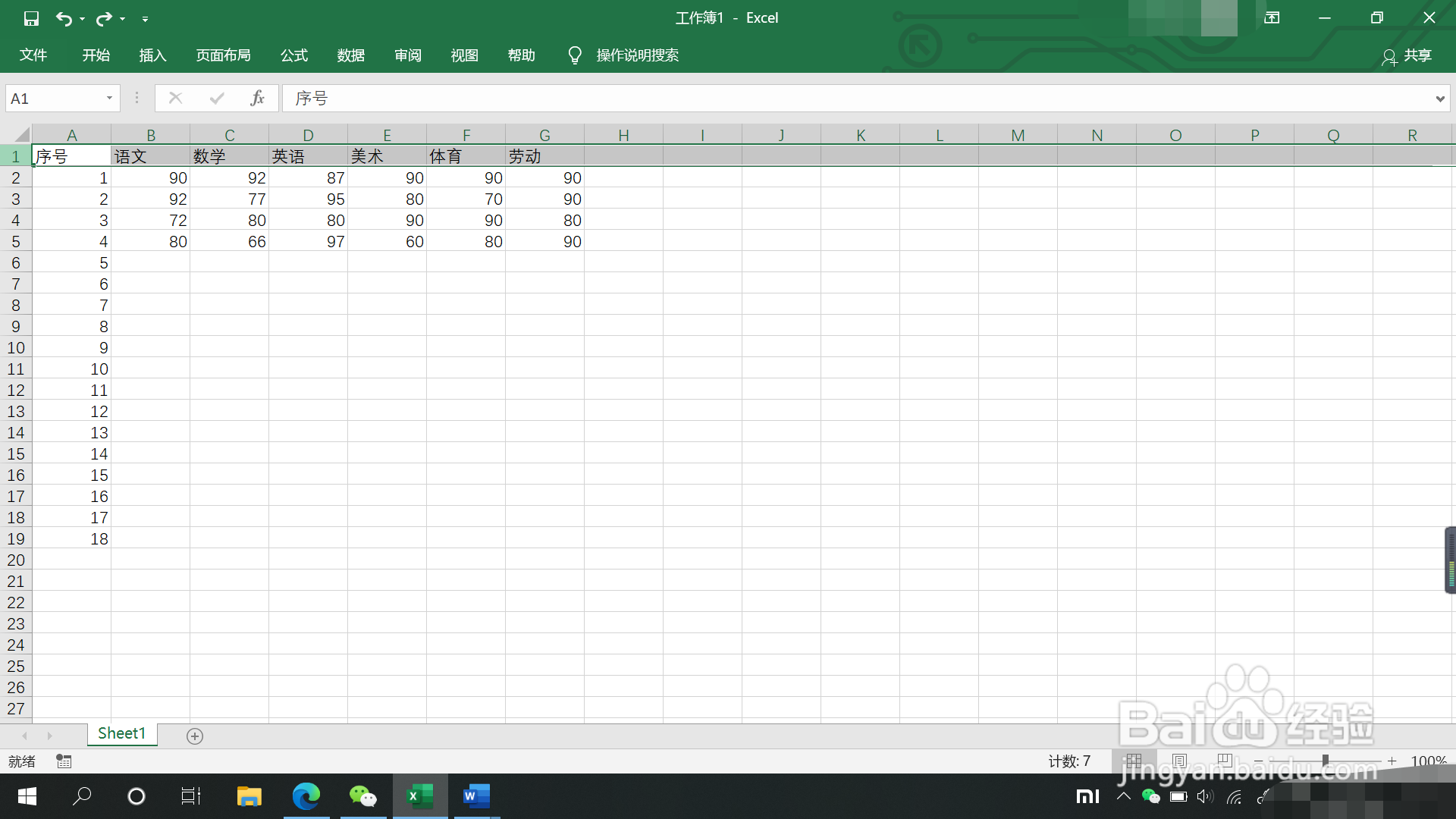This screenshot has width=1456, height=819.
Task: Click the Redo arrow icon
Action: (104, 18)
